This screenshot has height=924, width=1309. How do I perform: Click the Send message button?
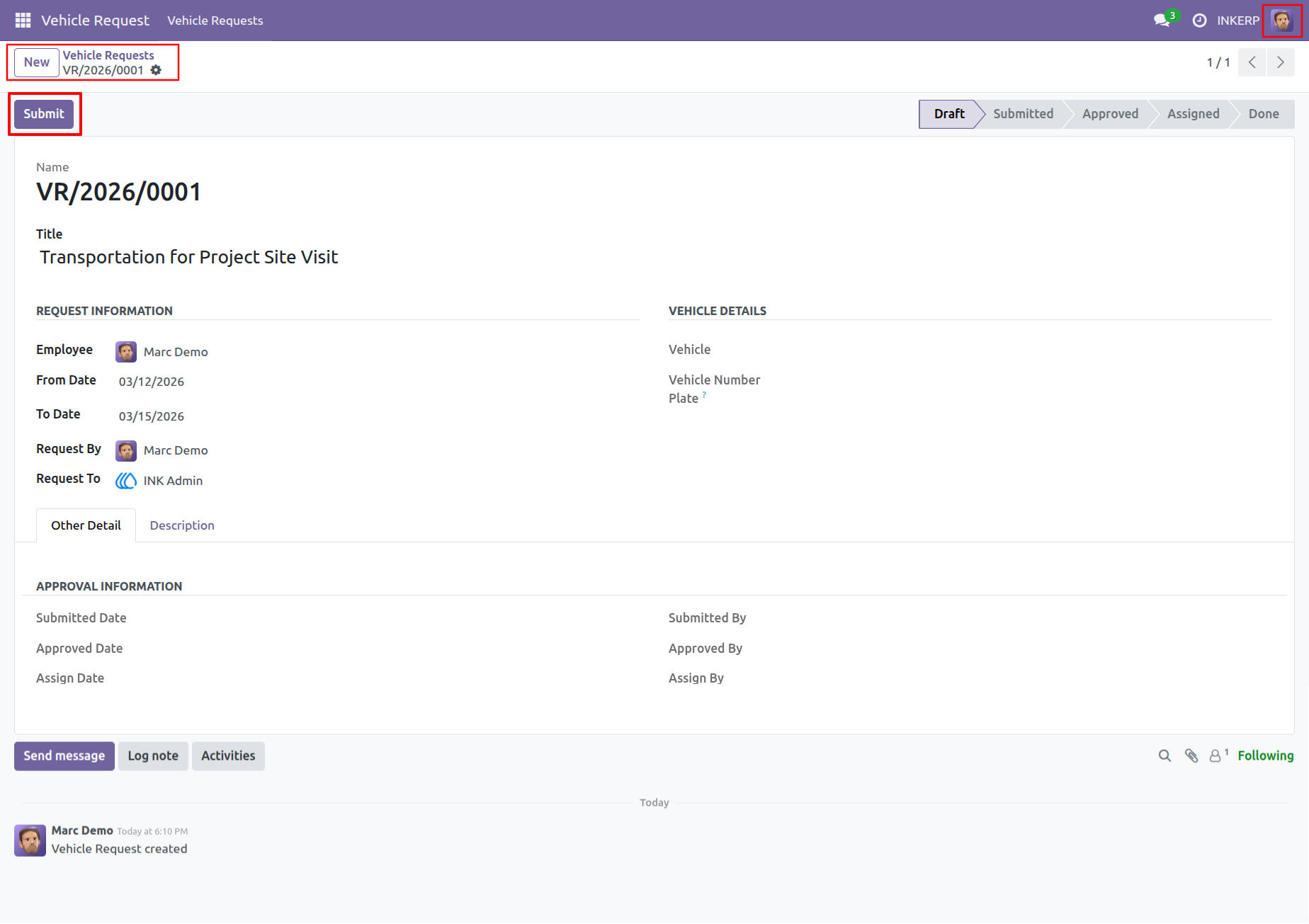tap(64, 756)
